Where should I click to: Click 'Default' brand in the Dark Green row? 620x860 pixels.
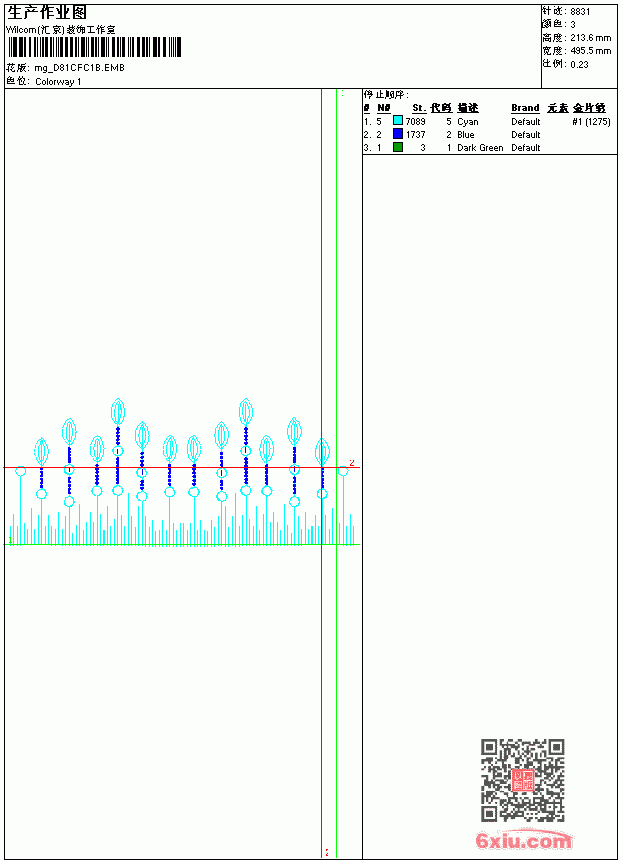[x=526, y=148]
